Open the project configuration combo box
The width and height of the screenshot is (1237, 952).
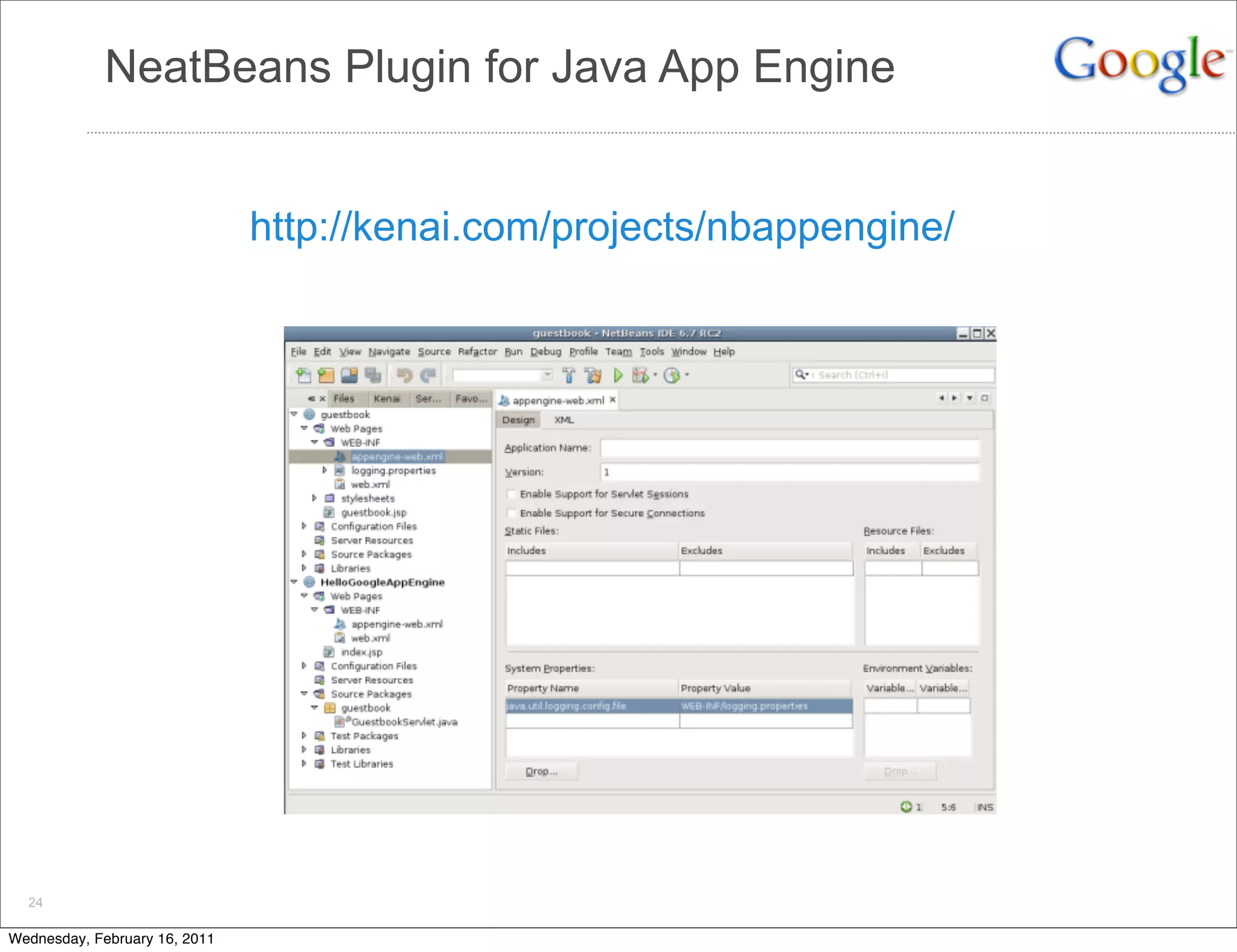pyautogui.click(x=503, y=375)
